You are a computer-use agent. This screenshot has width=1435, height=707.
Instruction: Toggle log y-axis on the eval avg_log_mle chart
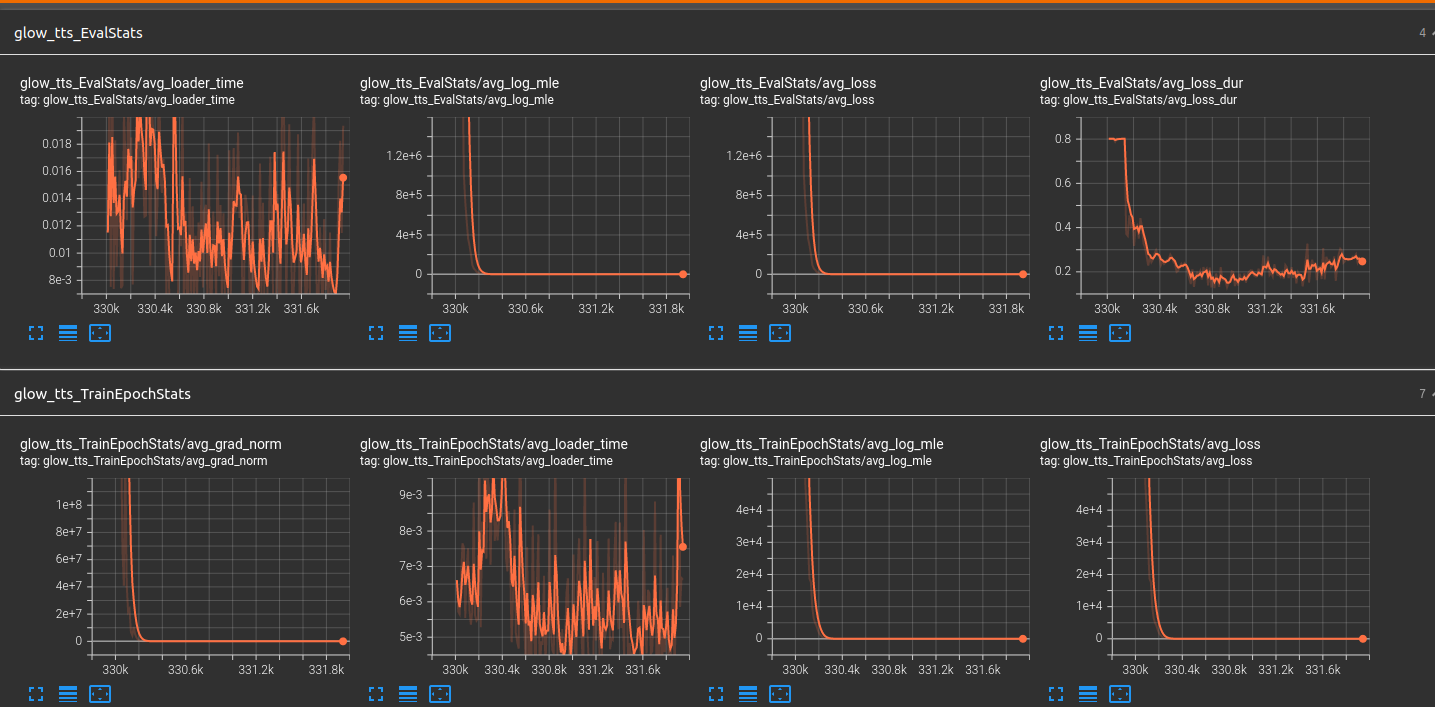(x=407, y=333)
